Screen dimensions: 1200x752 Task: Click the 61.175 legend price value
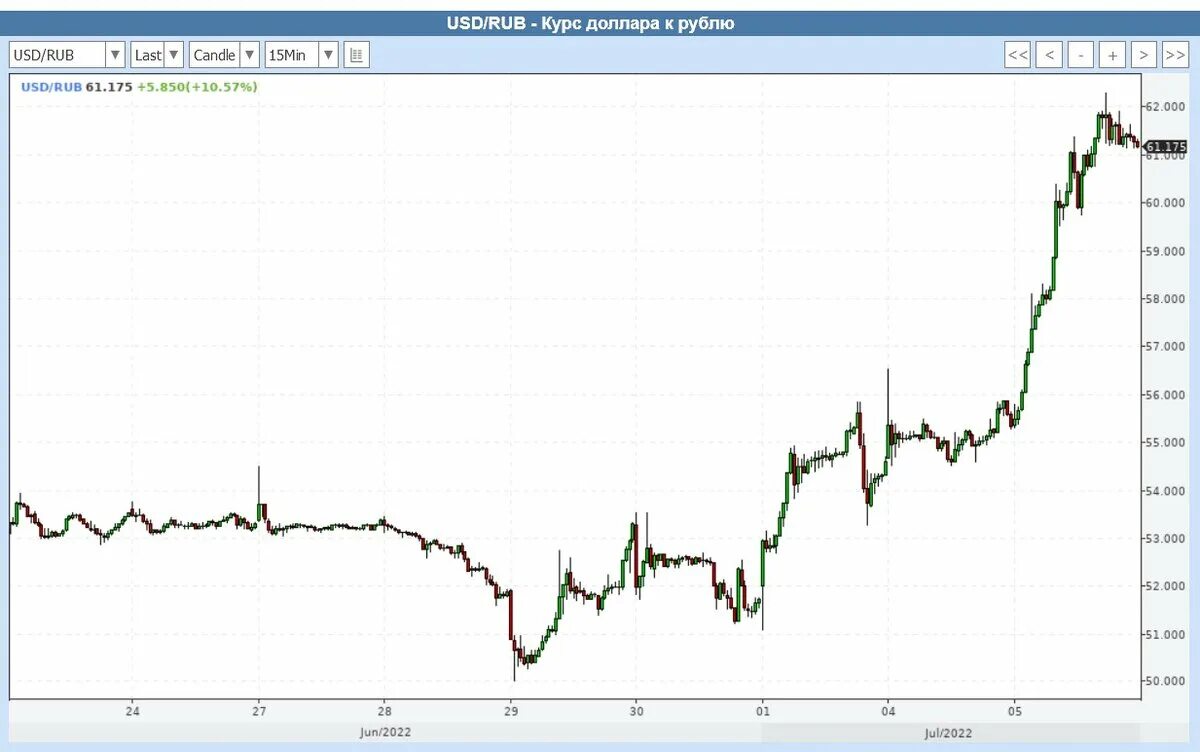click(109, 87)
